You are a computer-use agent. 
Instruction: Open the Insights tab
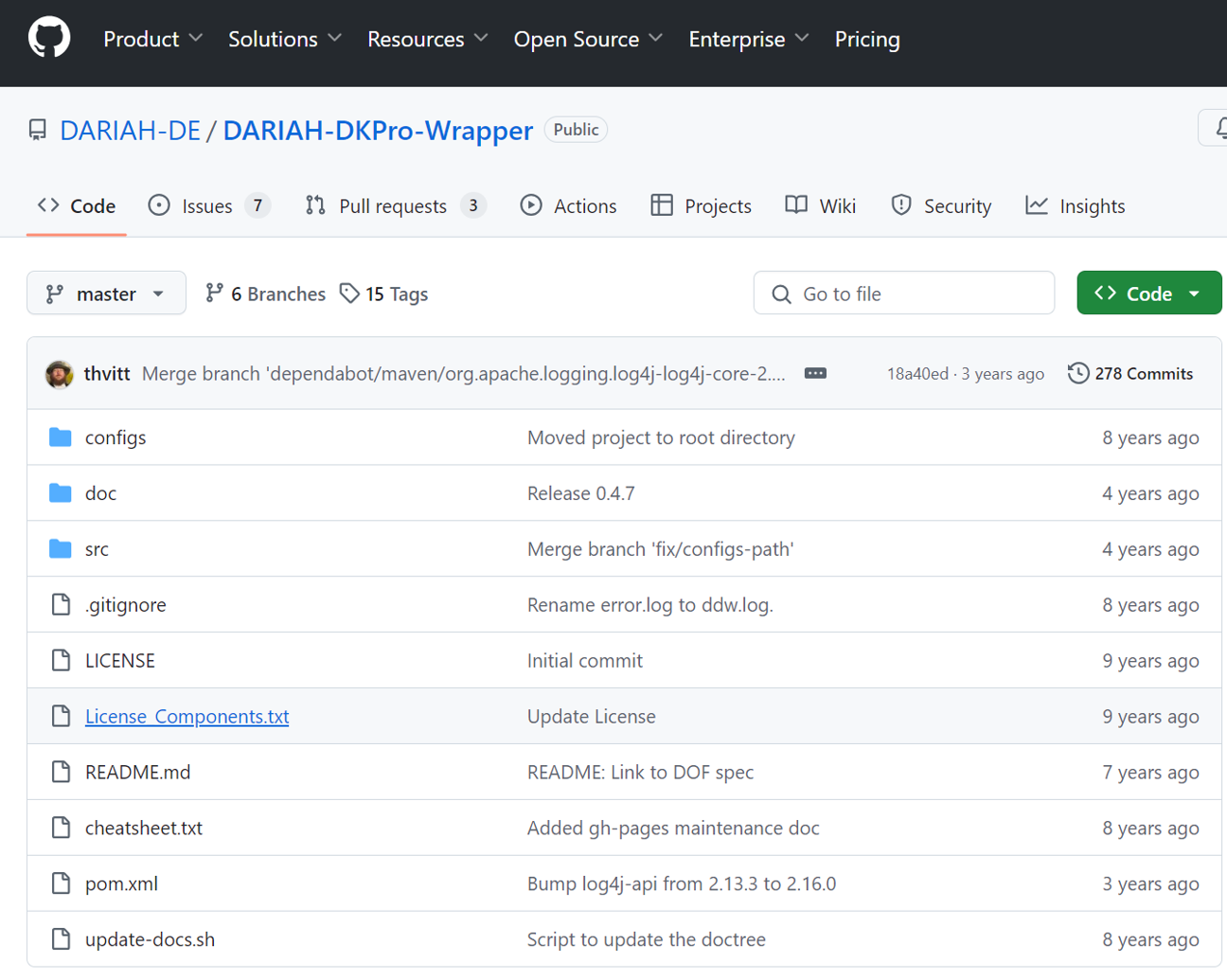[1076, 206]
